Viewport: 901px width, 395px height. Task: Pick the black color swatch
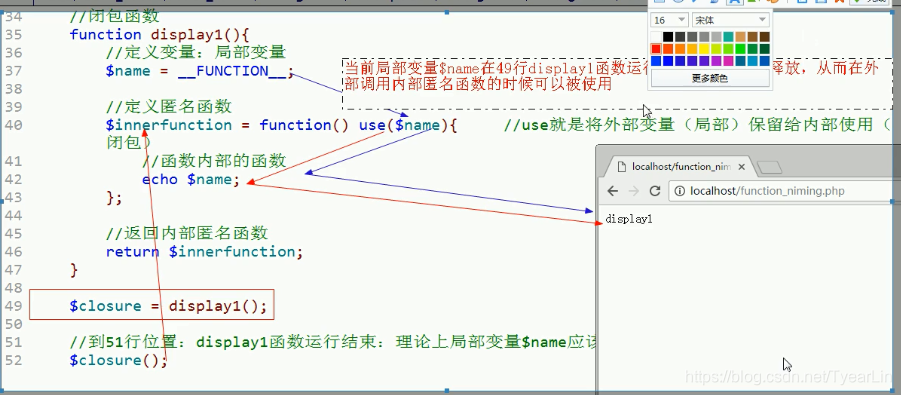point(668,37)
